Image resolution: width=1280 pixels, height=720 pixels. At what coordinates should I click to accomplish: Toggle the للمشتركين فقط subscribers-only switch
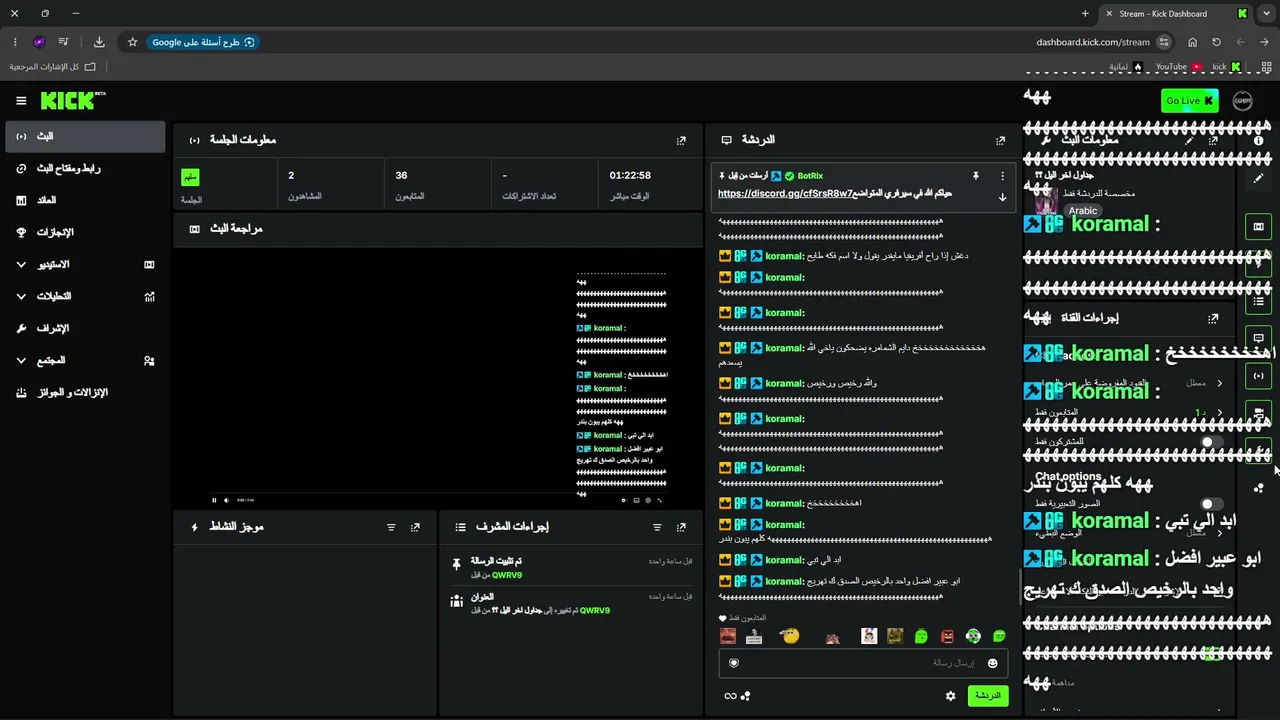pos(1210,442)
